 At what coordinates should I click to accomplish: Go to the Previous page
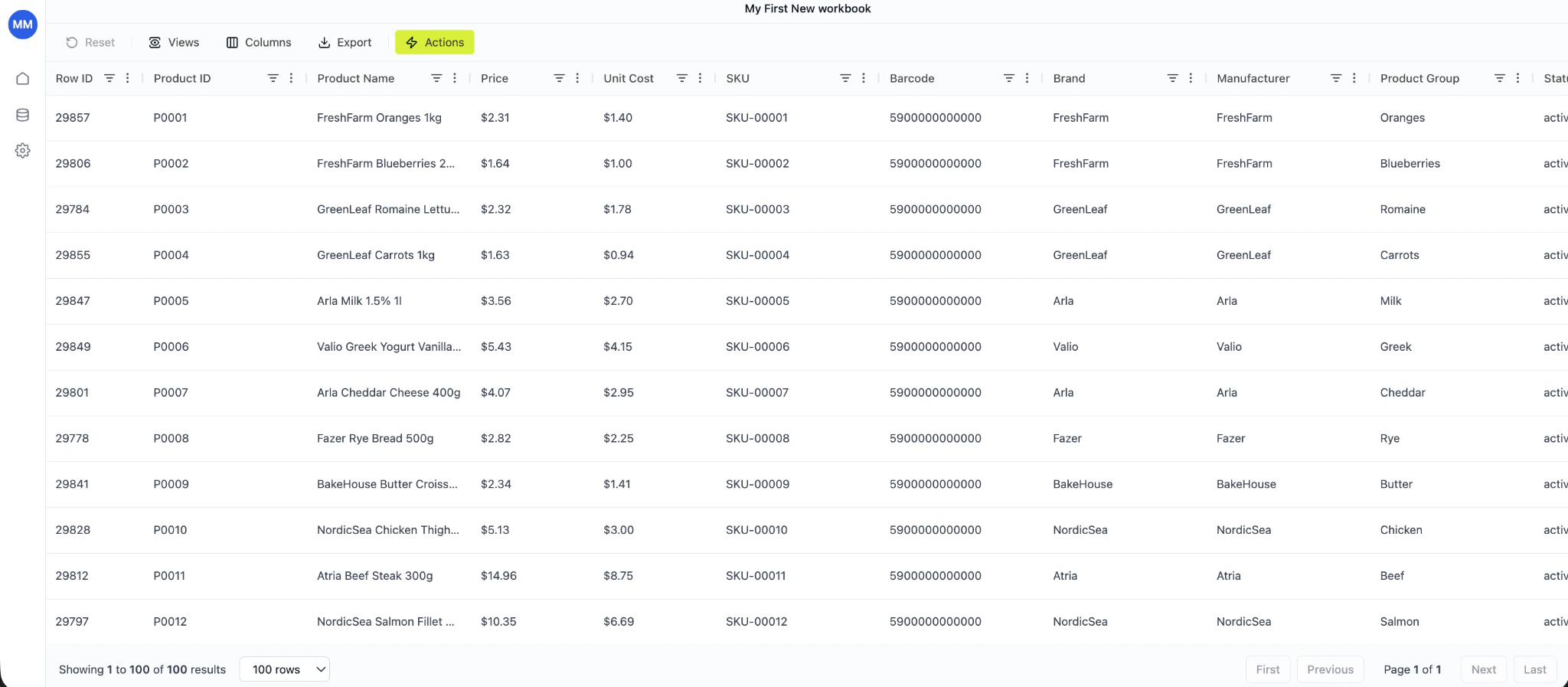(1331, 669)
